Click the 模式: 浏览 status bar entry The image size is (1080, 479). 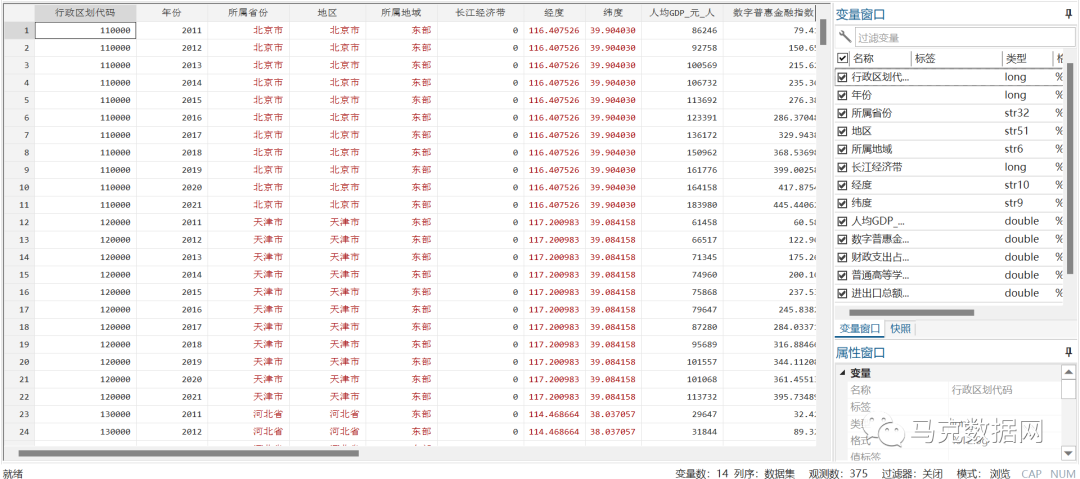click(x=983, y=473)
